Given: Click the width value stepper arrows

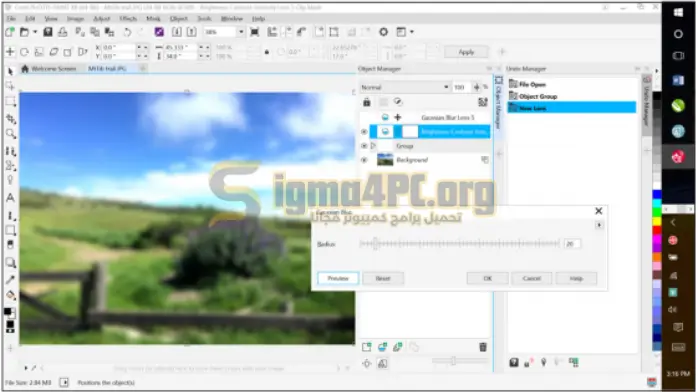Looking at the screenshot, I should point(204,47).
